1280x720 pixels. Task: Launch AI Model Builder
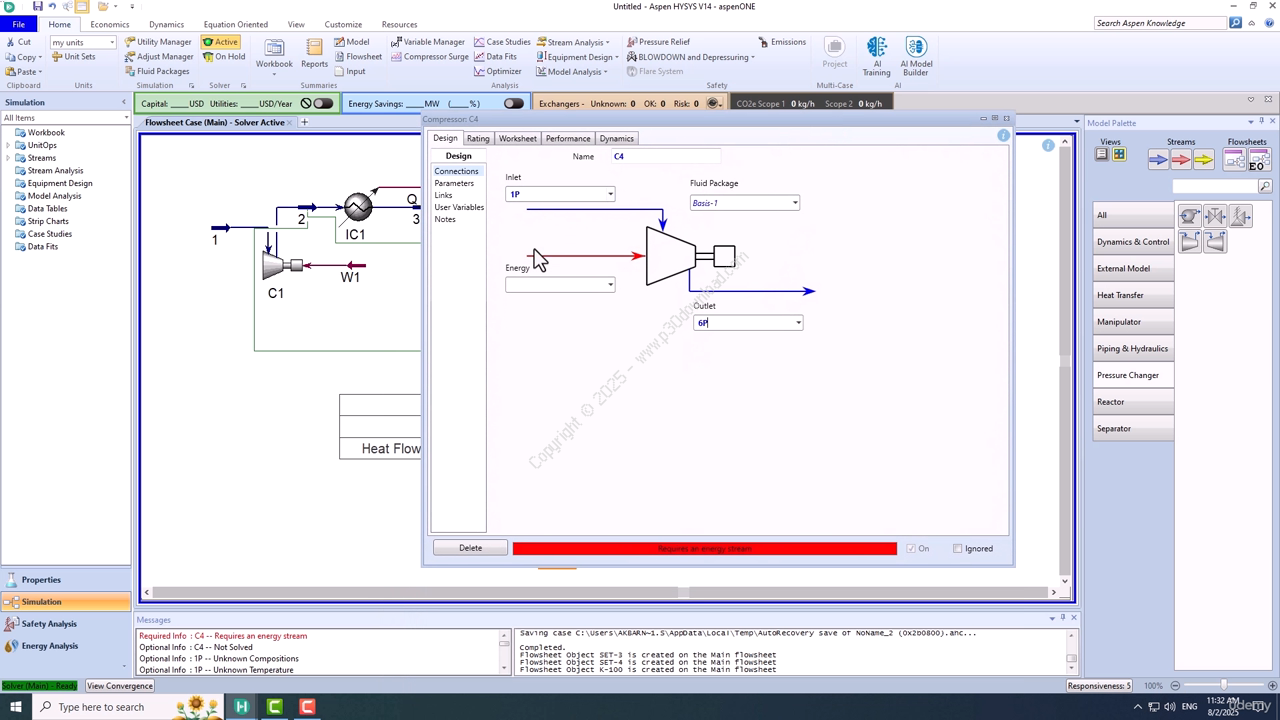915,56
